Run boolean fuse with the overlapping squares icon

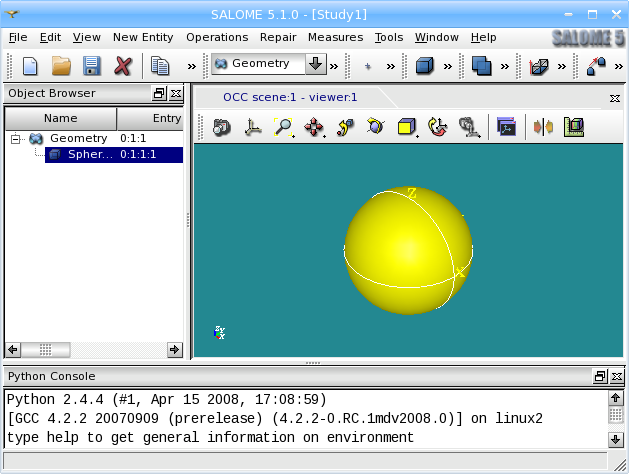coord(481,66)
